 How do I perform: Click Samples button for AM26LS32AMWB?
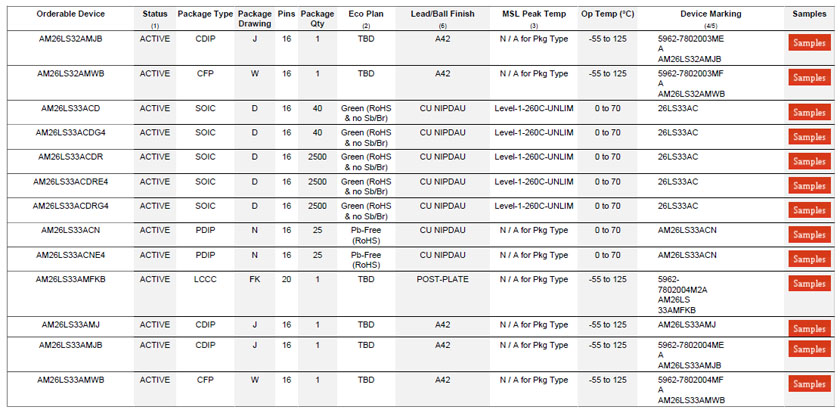point(809,78)
